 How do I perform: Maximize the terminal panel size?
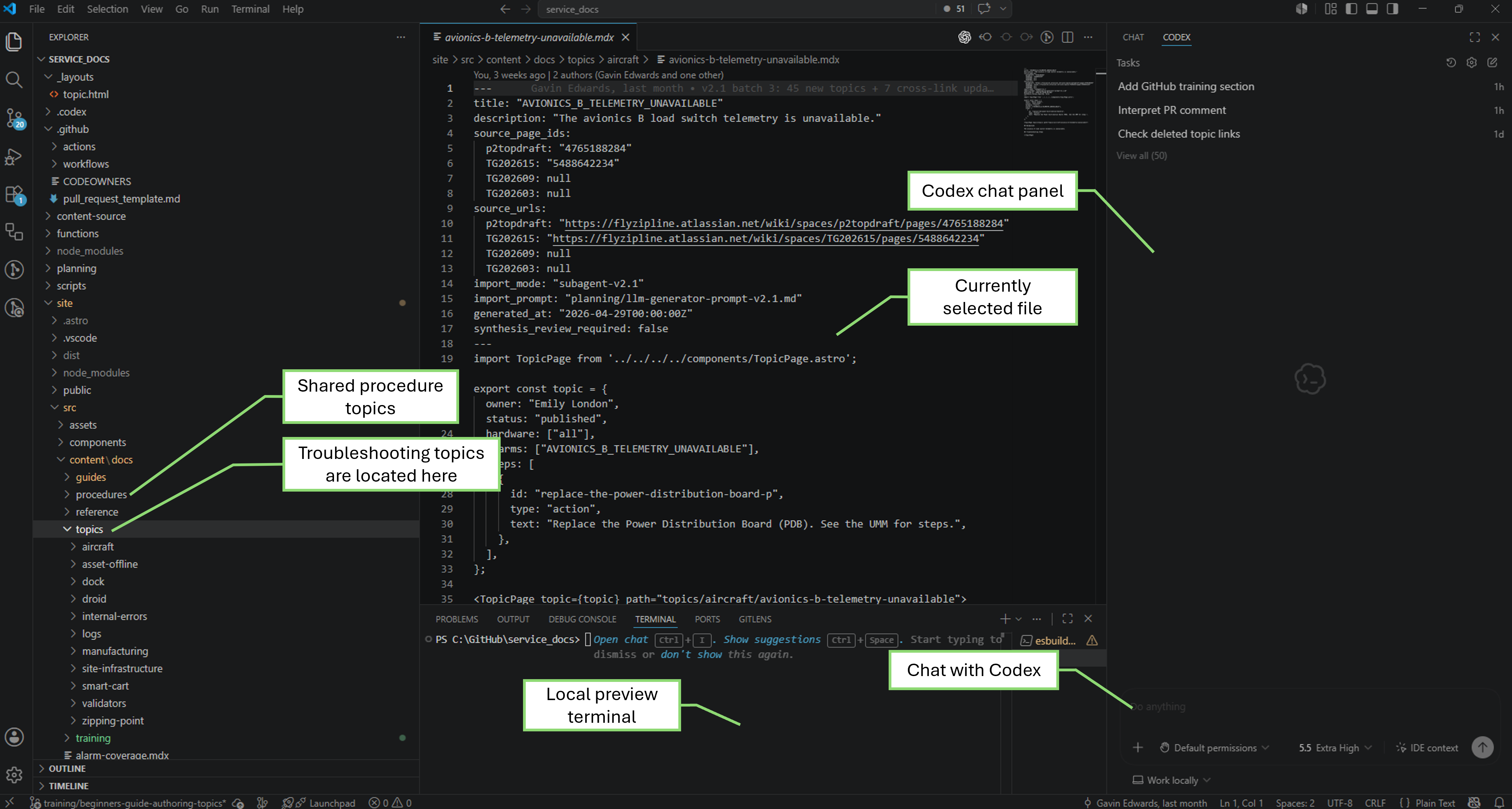[1068, 619]
